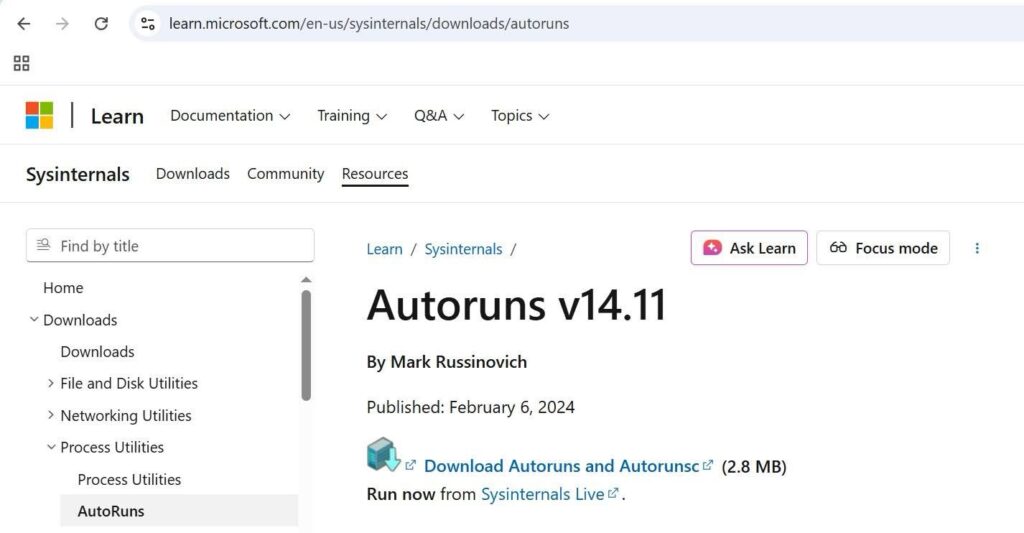Reload the page with refresh icon
The height and width of the screenshot is (533, 1024).
pyautogui.click(x=101, y=23)
